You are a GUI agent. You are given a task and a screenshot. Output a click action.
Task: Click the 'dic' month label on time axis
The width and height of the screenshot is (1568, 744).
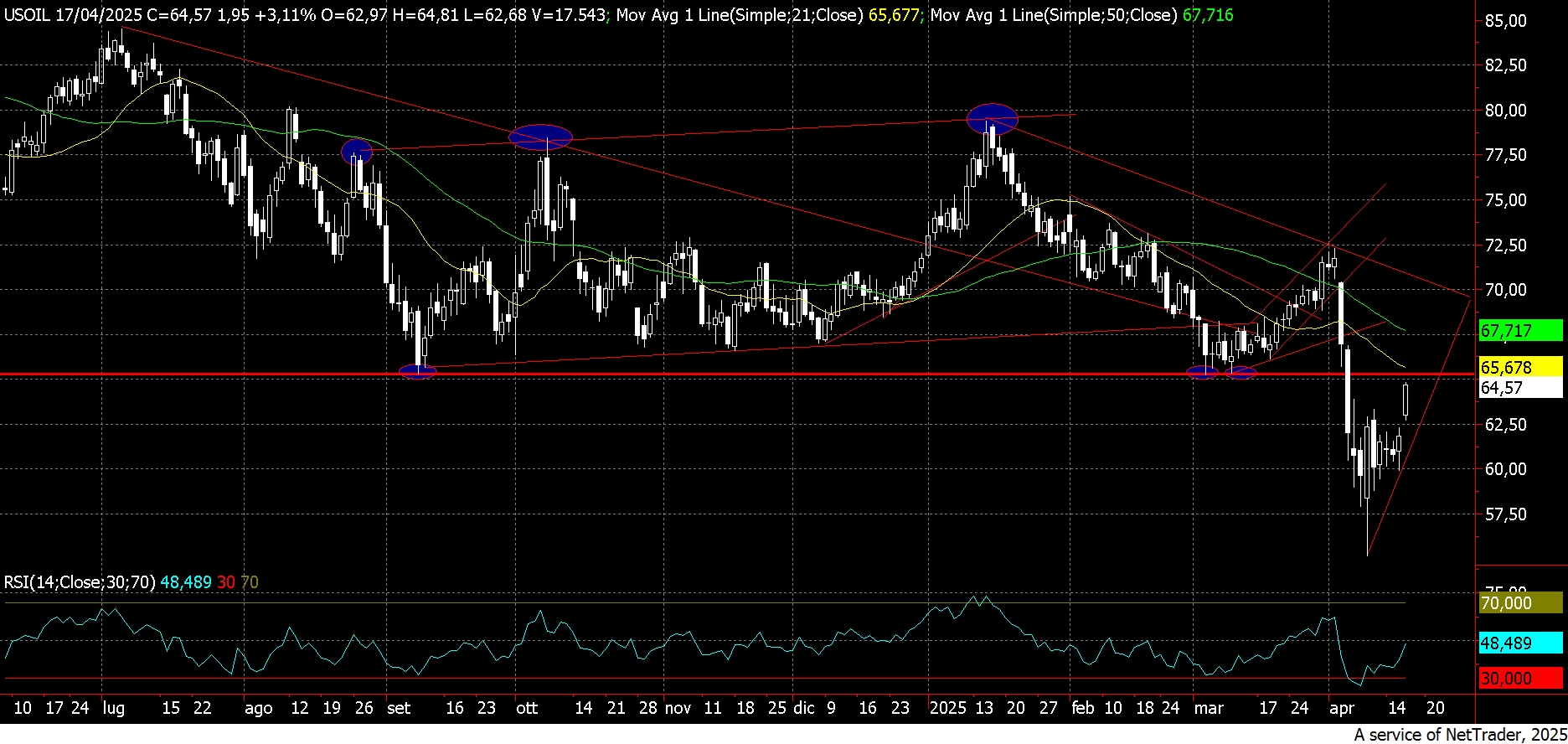pyautogui.click(x=804, y=708)
